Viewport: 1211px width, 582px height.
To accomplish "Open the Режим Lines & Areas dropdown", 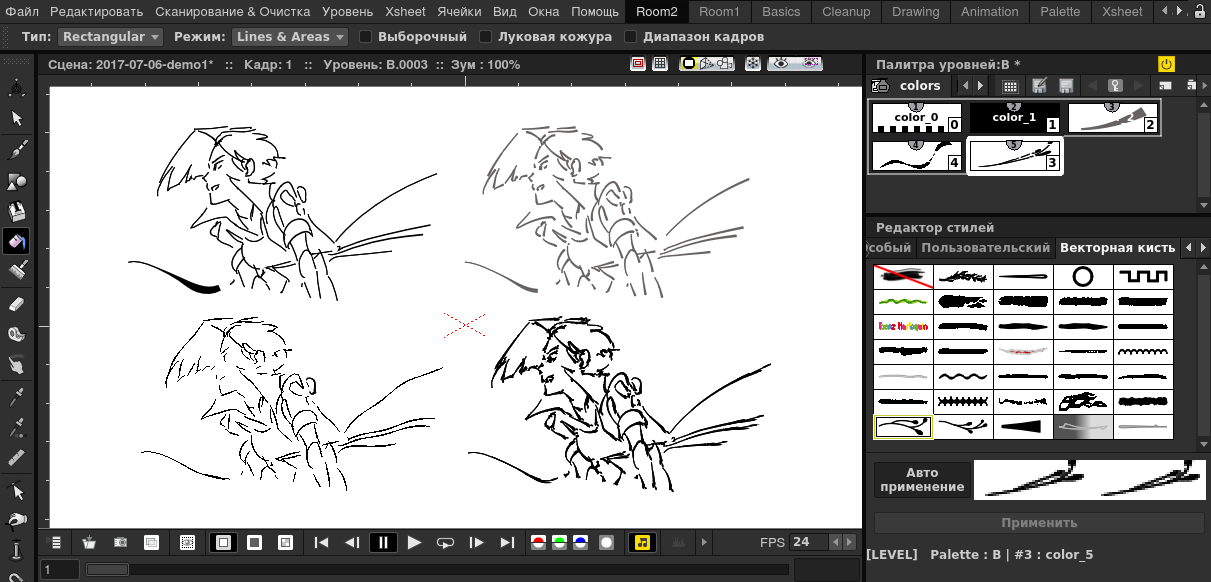I will (290, 36).
